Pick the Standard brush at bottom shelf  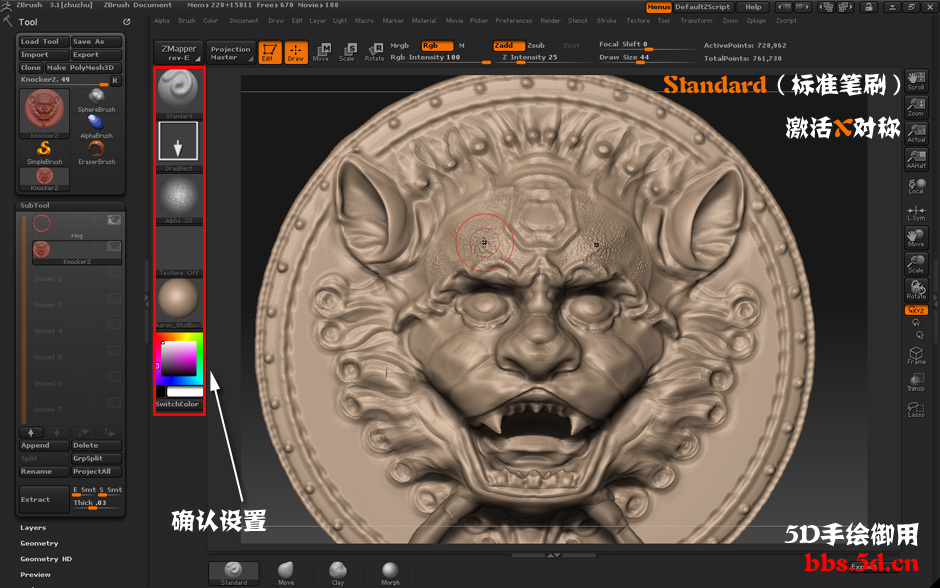(x=234, y=573)
